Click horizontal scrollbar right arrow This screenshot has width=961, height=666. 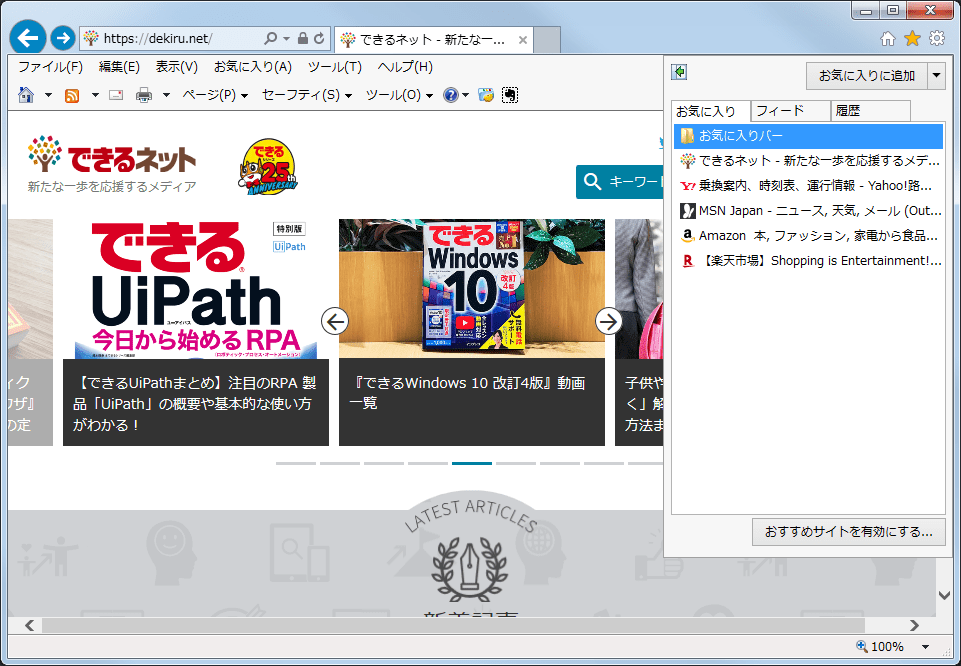click(x=914, y=626)
